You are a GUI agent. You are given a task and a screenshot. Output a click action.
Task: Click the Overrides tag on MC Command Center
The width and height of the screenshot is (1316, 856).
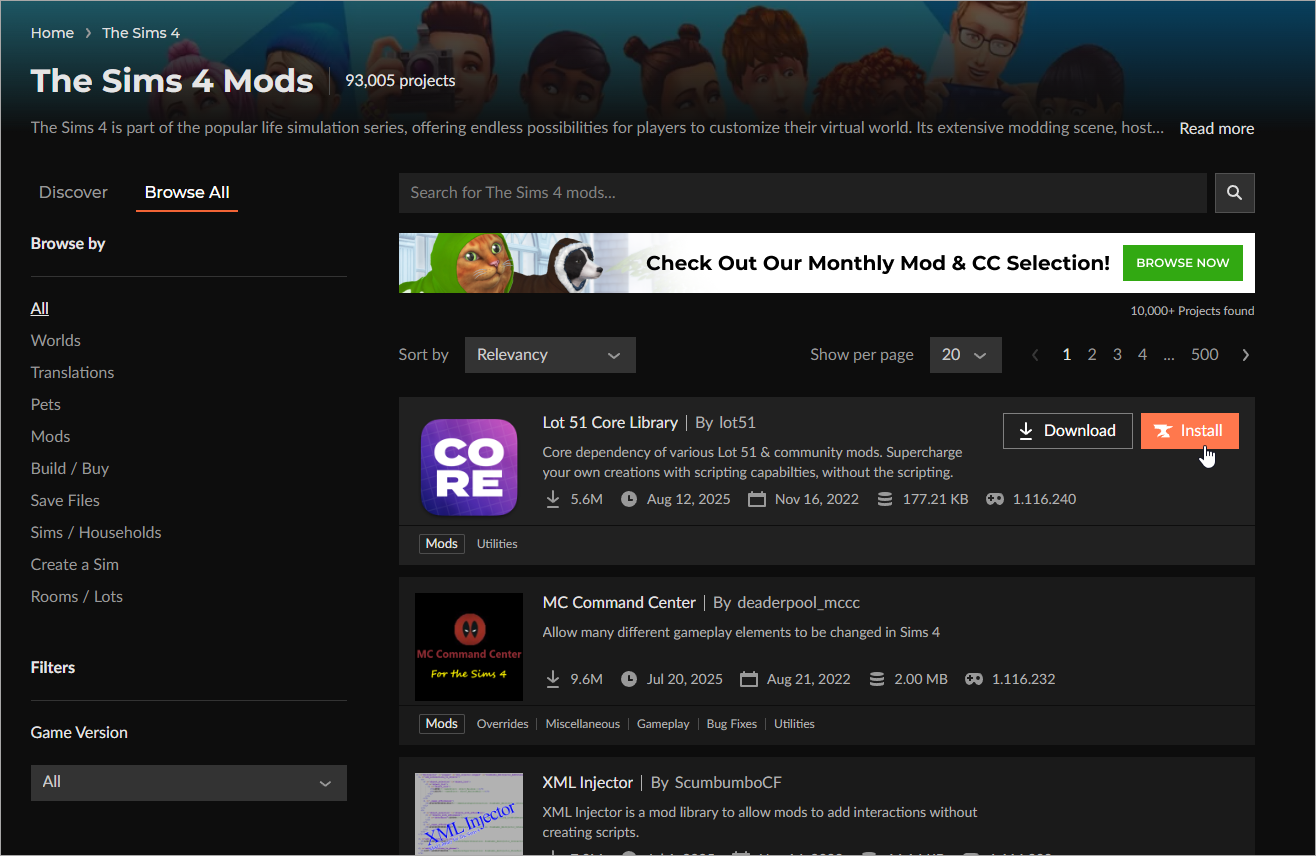[x=502, y=724]
